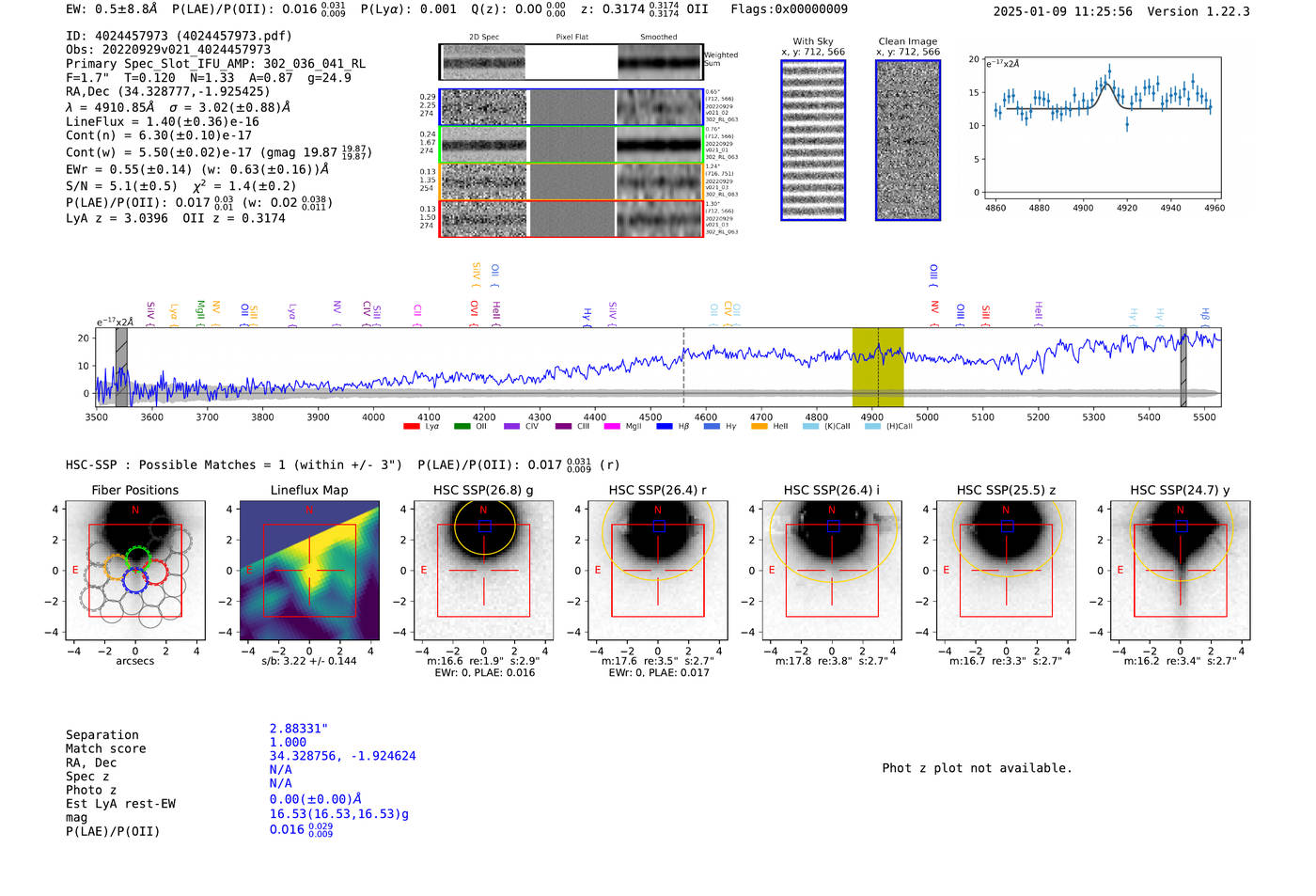Click the dark purple CIII legend swatch
This screenshot has height=896, width=1316.
pos(562,426)
